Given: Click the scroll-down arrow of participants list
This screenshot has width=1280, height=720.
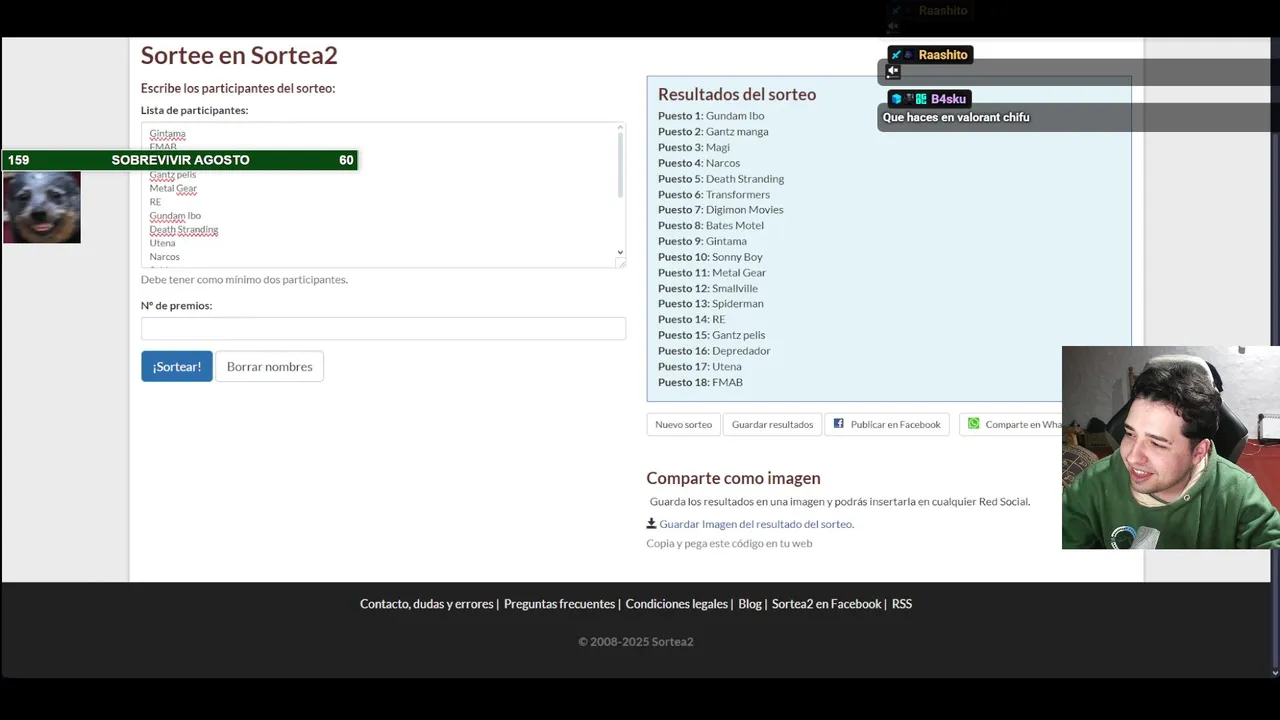Looking at the screenshot, I should 620,253.
